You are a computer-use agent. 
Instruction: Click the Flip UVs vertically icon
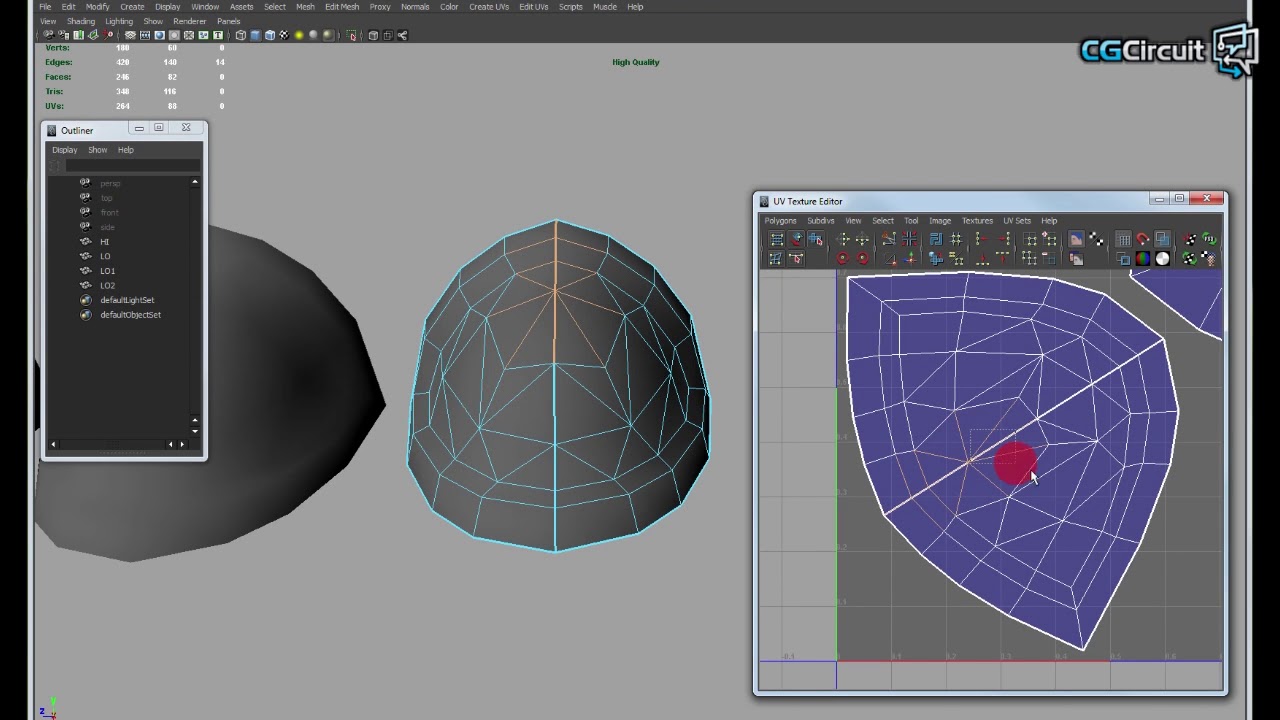point(863,239)
